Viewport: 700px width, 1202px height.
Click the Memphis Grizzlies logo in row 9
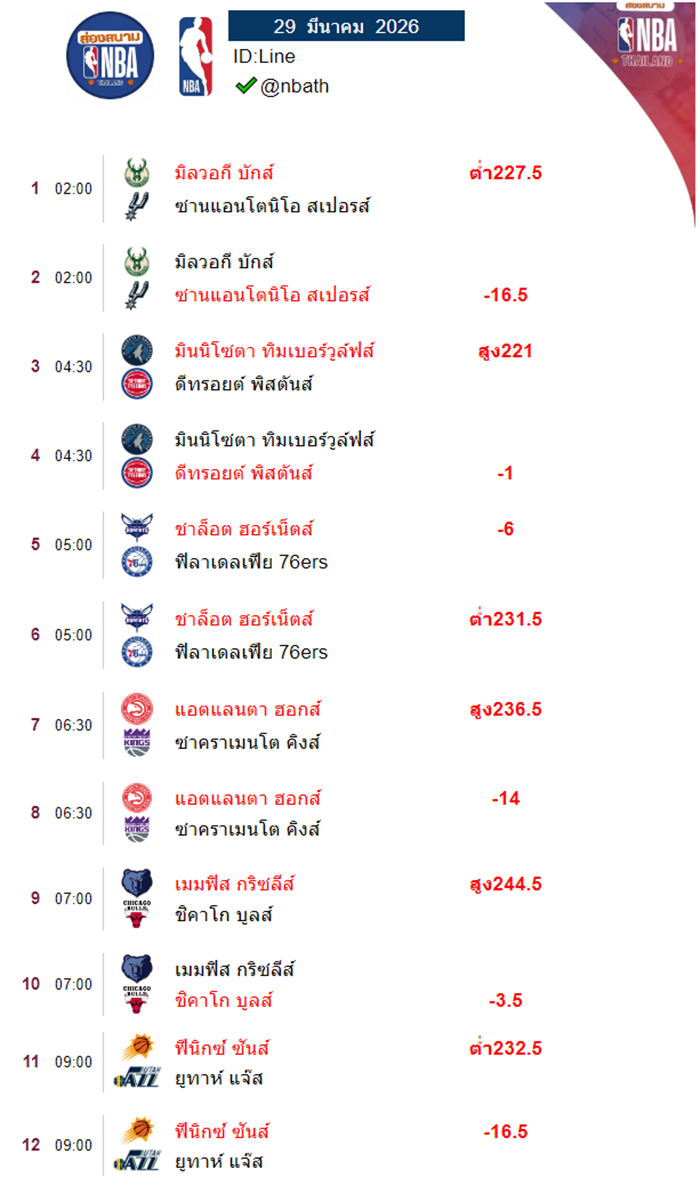[136, 883]
